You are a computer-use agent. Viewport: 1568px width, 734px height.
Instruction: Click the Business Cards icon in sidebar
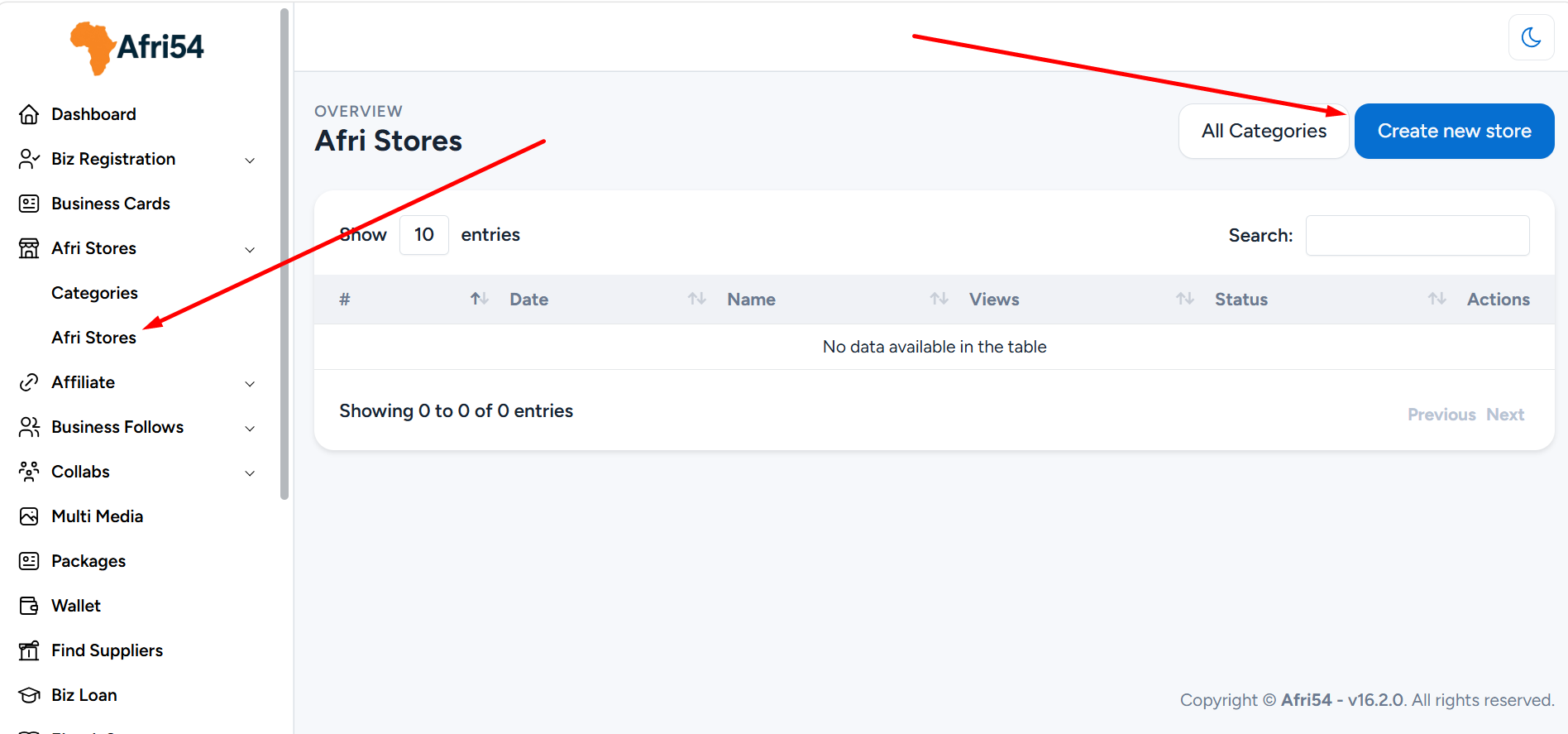pyautogui.click(x=29, y=204)
